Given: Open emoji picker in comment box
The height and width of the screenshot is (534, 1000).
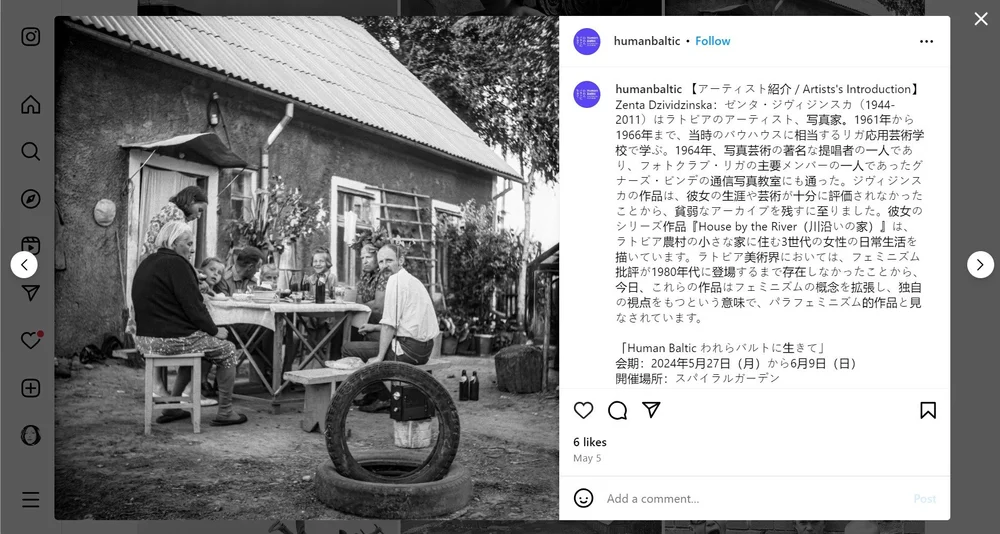Looking at the screenshot, I should tap(584, 498).
